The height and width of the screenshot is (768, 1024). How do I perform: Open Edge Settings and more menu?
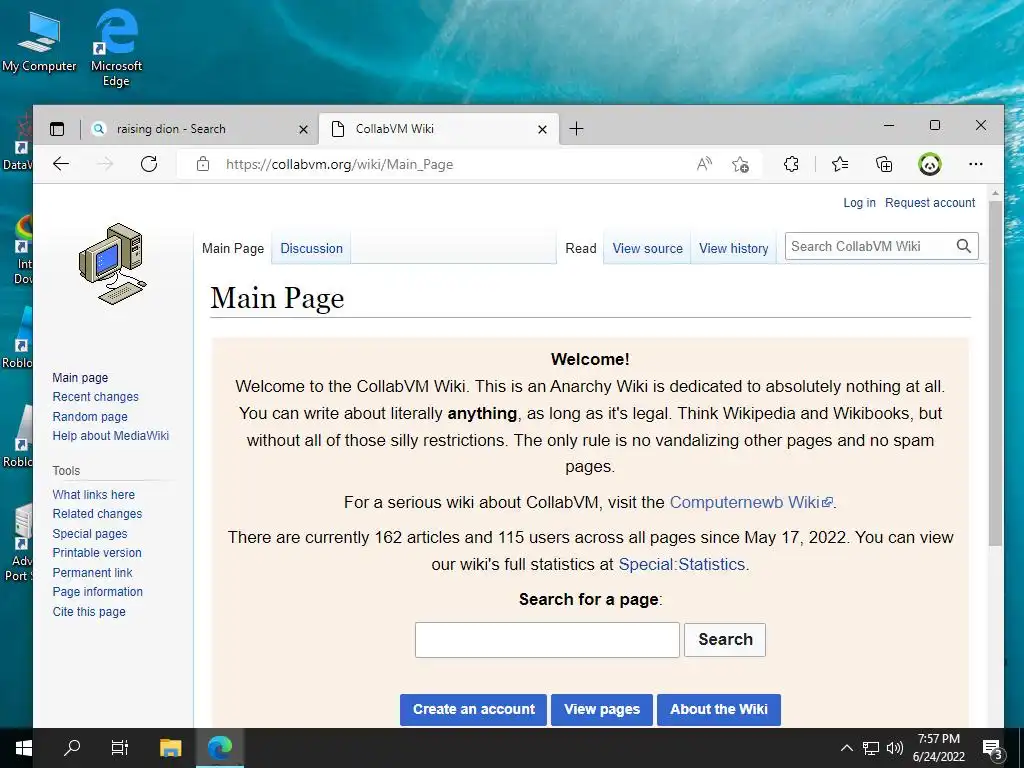pyautogui.click(x=976, y=164)
